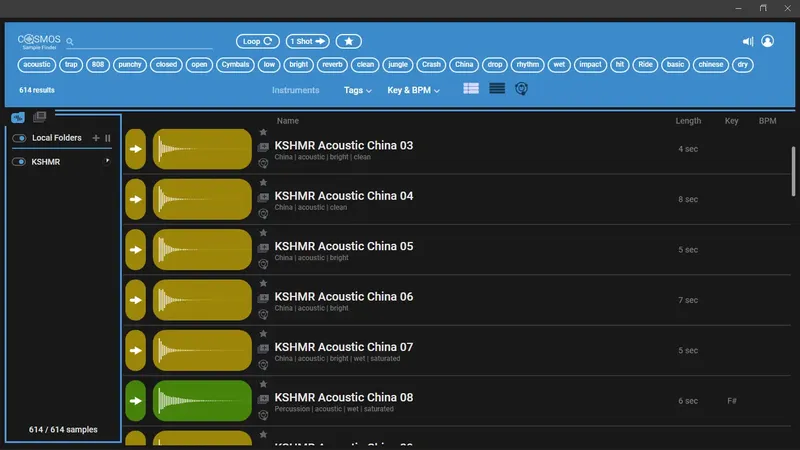Select the China tag
Screen dimensions: 800x450
(464, 65)
